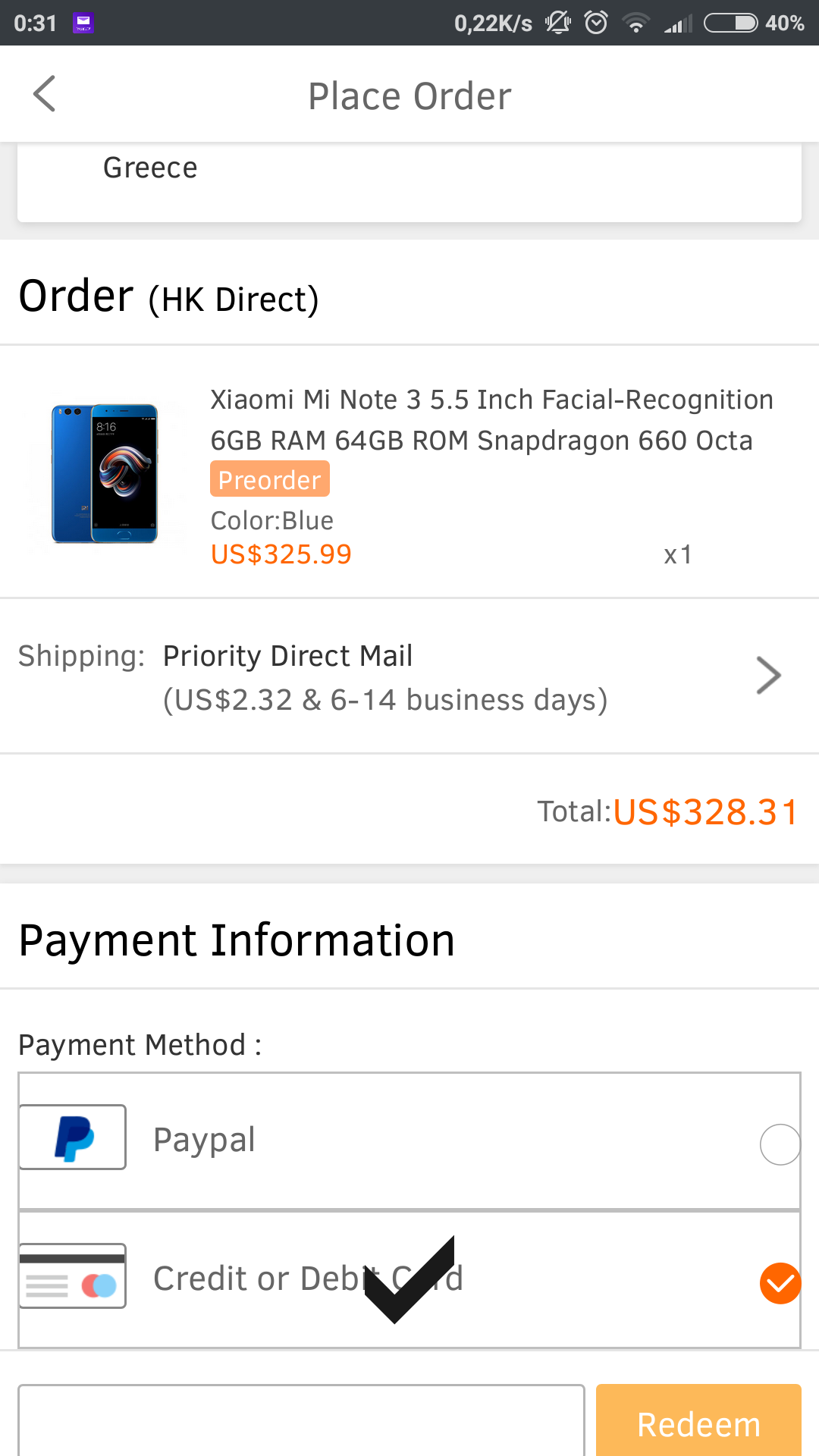
Task: Tap the Greece address card
Action: [409, 182]
